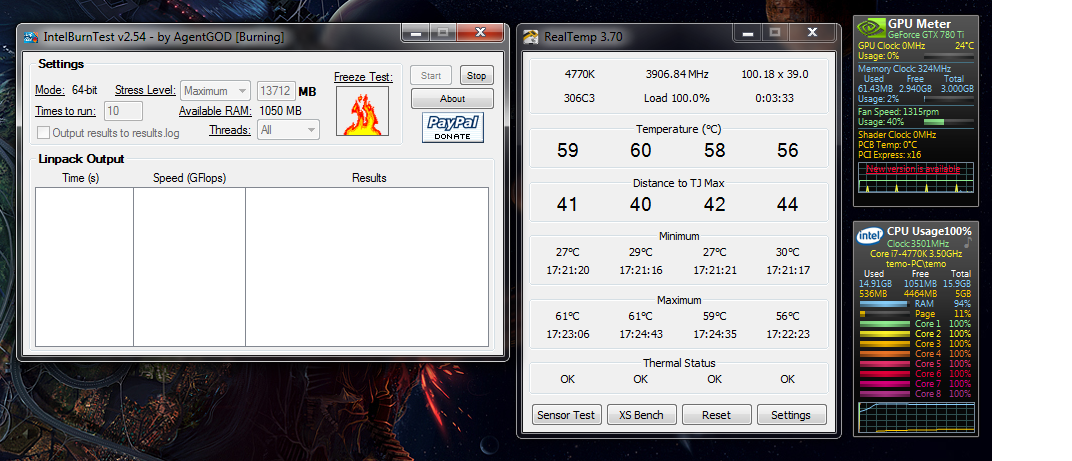Minimize the IntelBurnTest window
Image resolution: width=1072 pixels, height=461 pixels.
(x=416, y=32)
